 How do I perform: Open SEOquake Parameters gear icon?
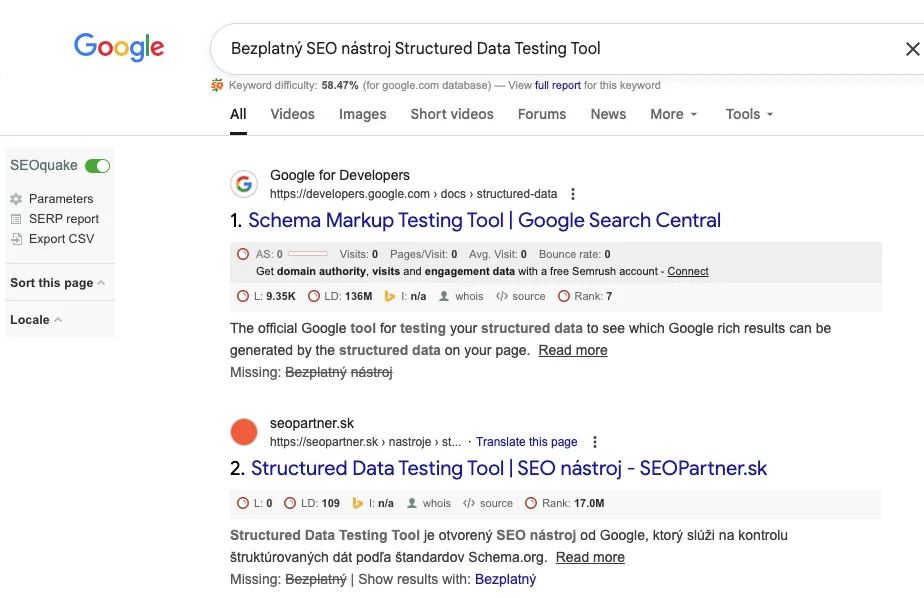click(x=16, y=199)
